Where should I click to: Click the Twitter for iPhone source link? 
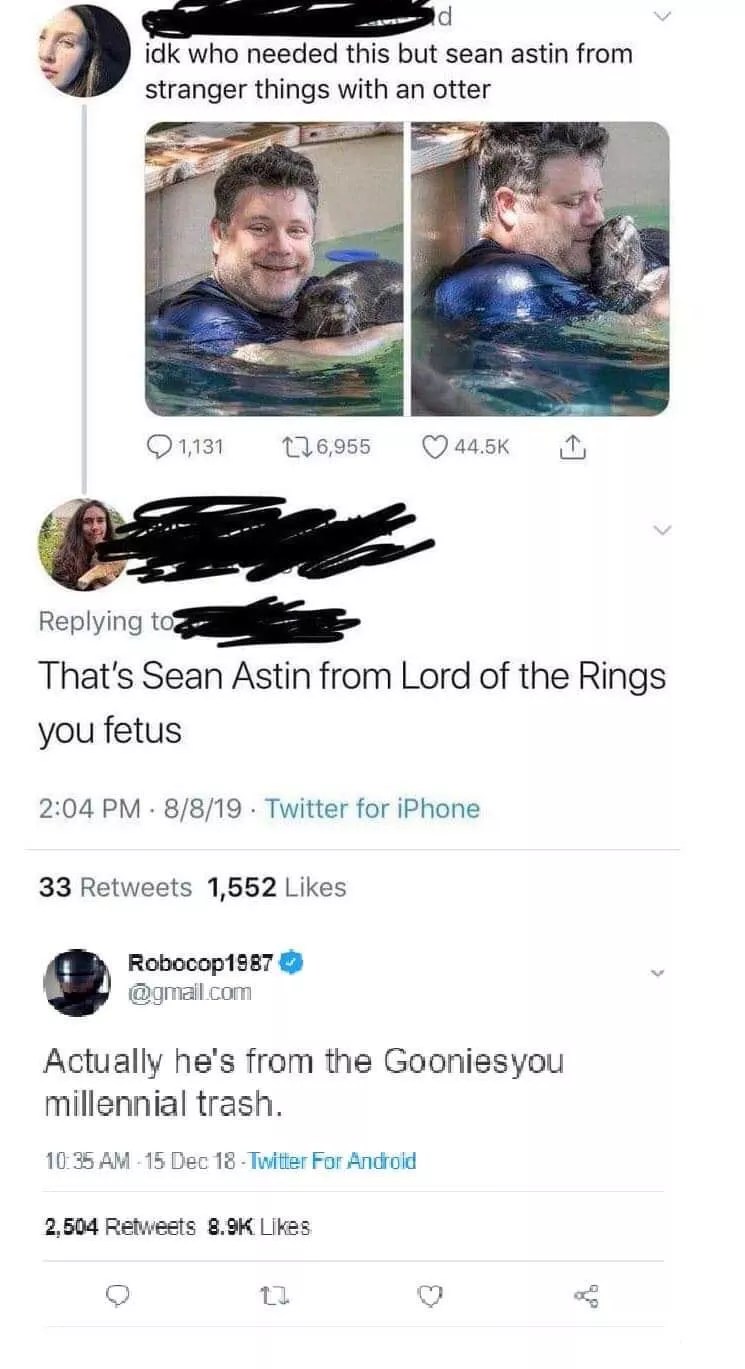coord(372,808)
